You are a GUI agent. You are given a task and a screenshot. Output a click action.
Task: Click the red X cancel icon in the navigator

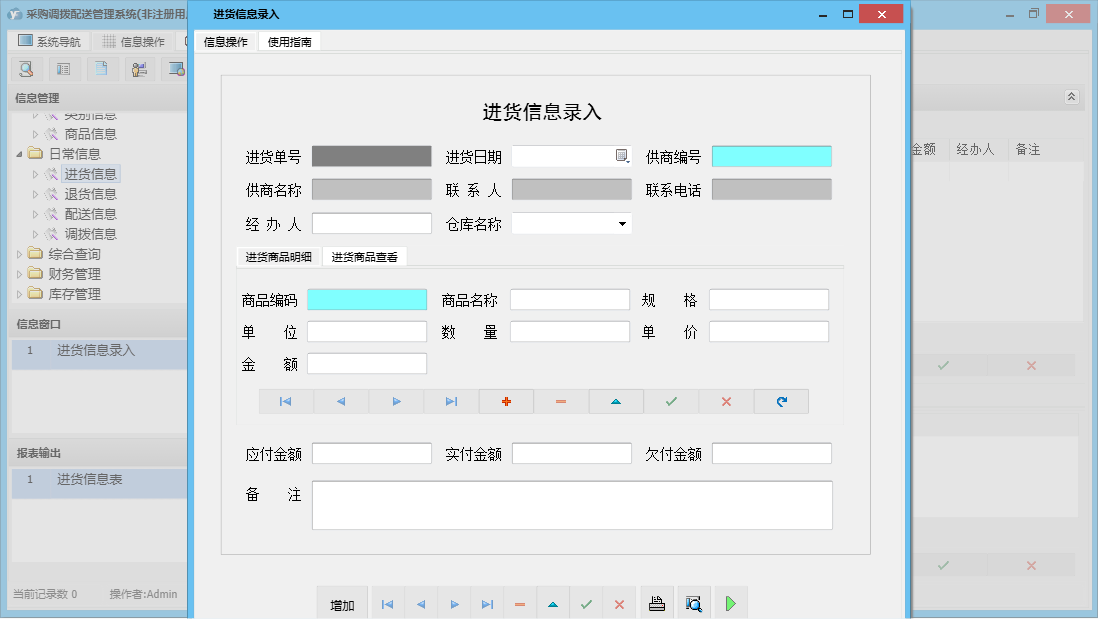coord(729,400)
